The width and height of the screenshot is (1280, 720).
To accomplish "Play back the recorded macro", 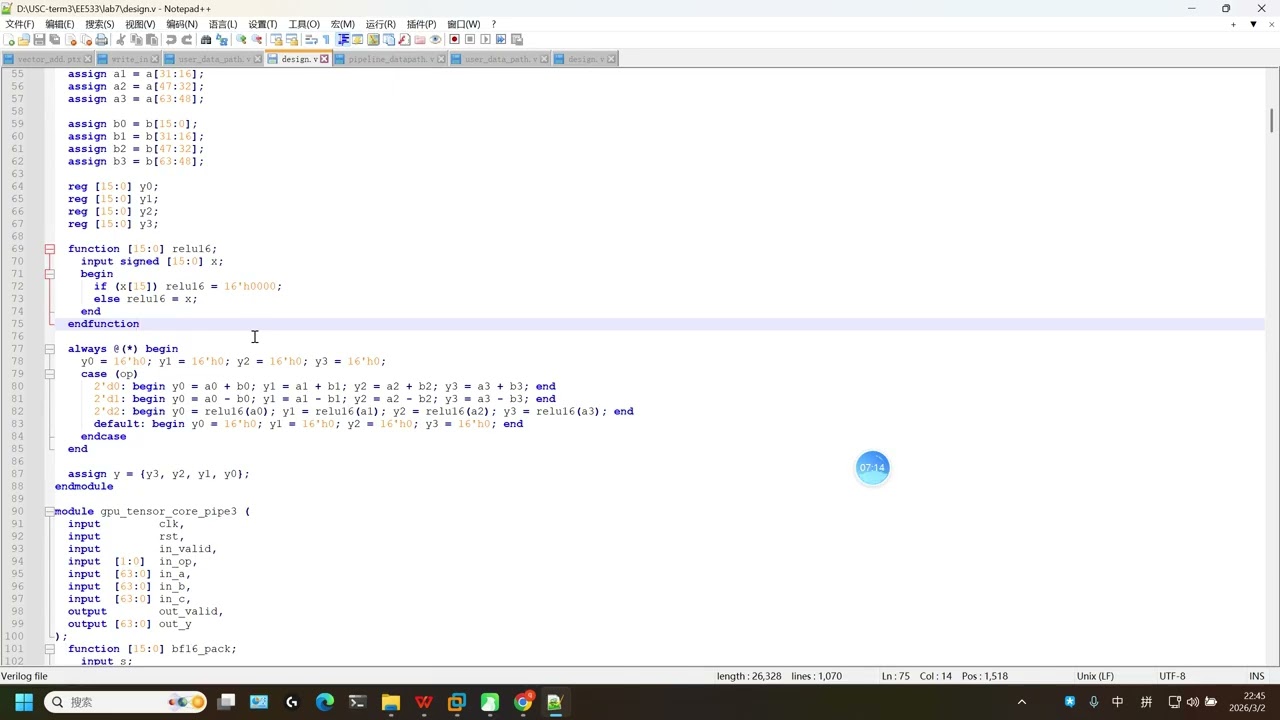I will [485, 40].
